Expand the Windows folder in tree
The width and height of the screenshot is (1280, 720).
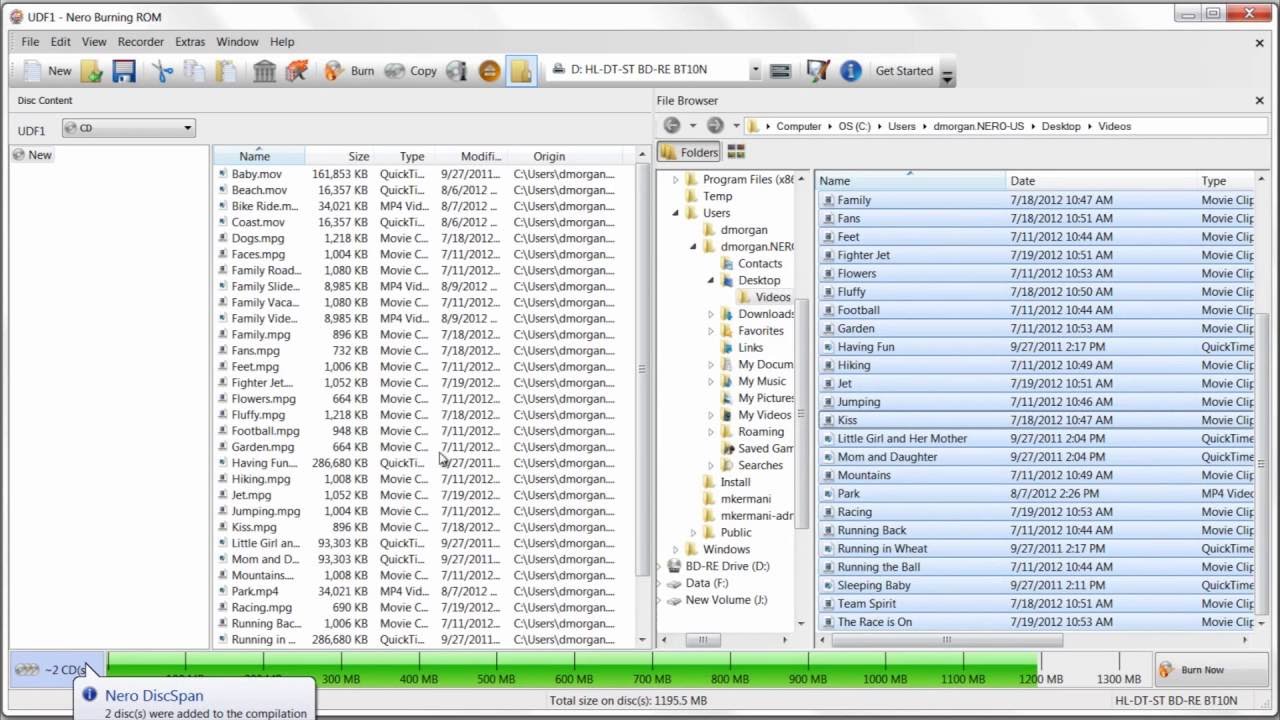(x=675, y=550)
